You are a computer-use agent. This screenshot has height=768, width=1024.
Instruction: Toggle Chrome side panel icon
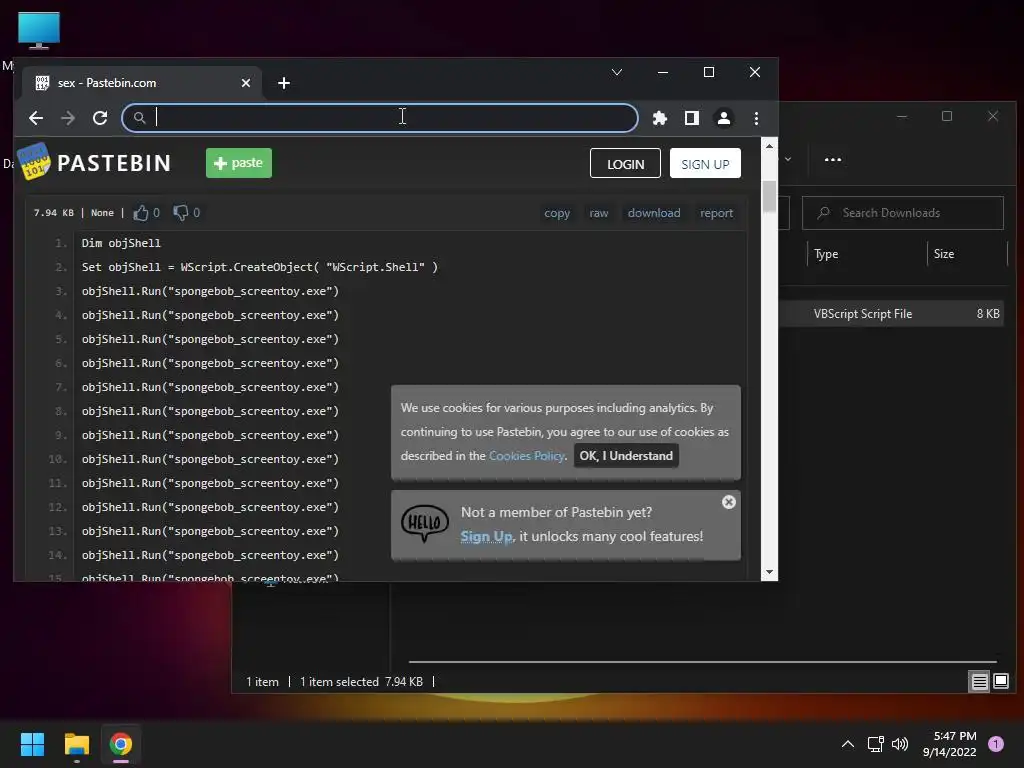(x=692, y=118)
